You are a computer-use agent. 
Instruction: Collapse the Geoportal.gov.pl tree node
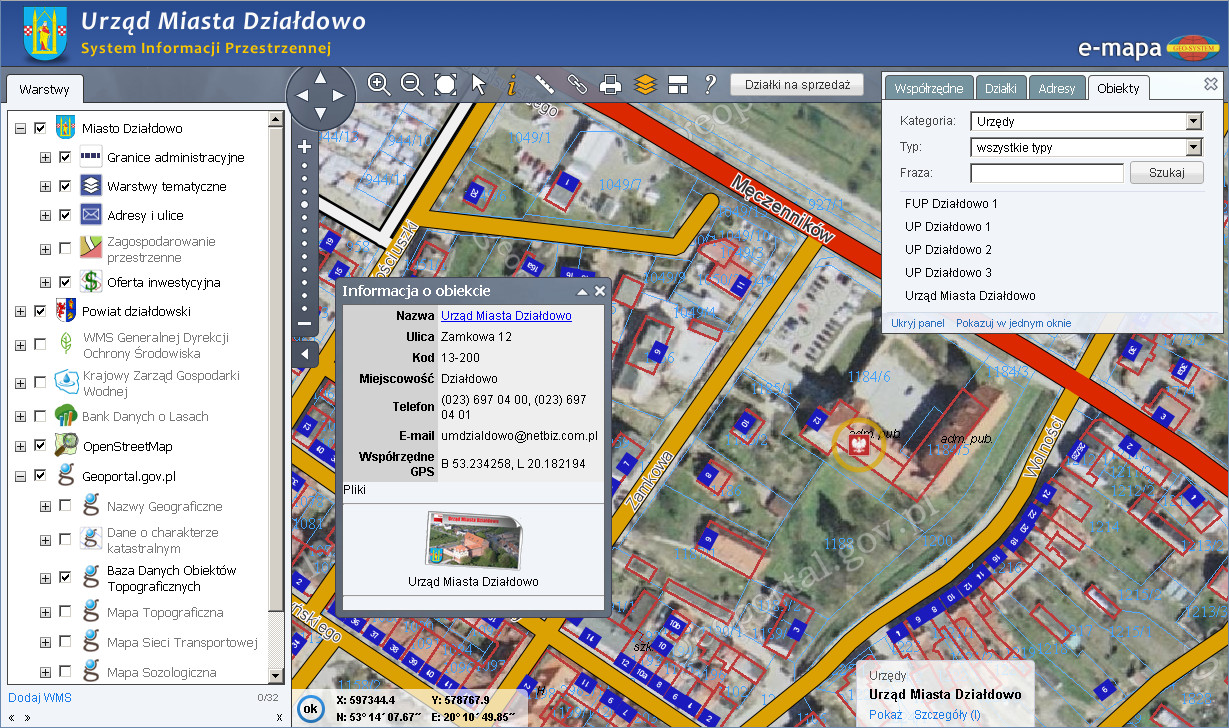(20, 476)
